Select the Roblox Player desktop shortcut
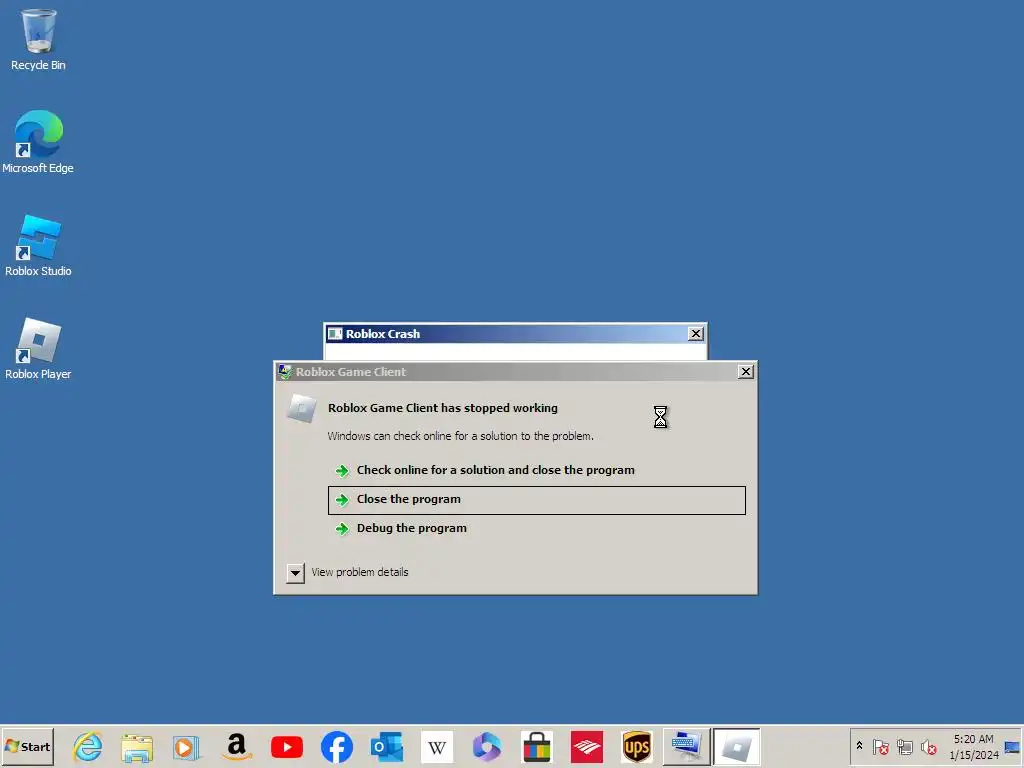The image size is (1024, 768). (38, 348)
